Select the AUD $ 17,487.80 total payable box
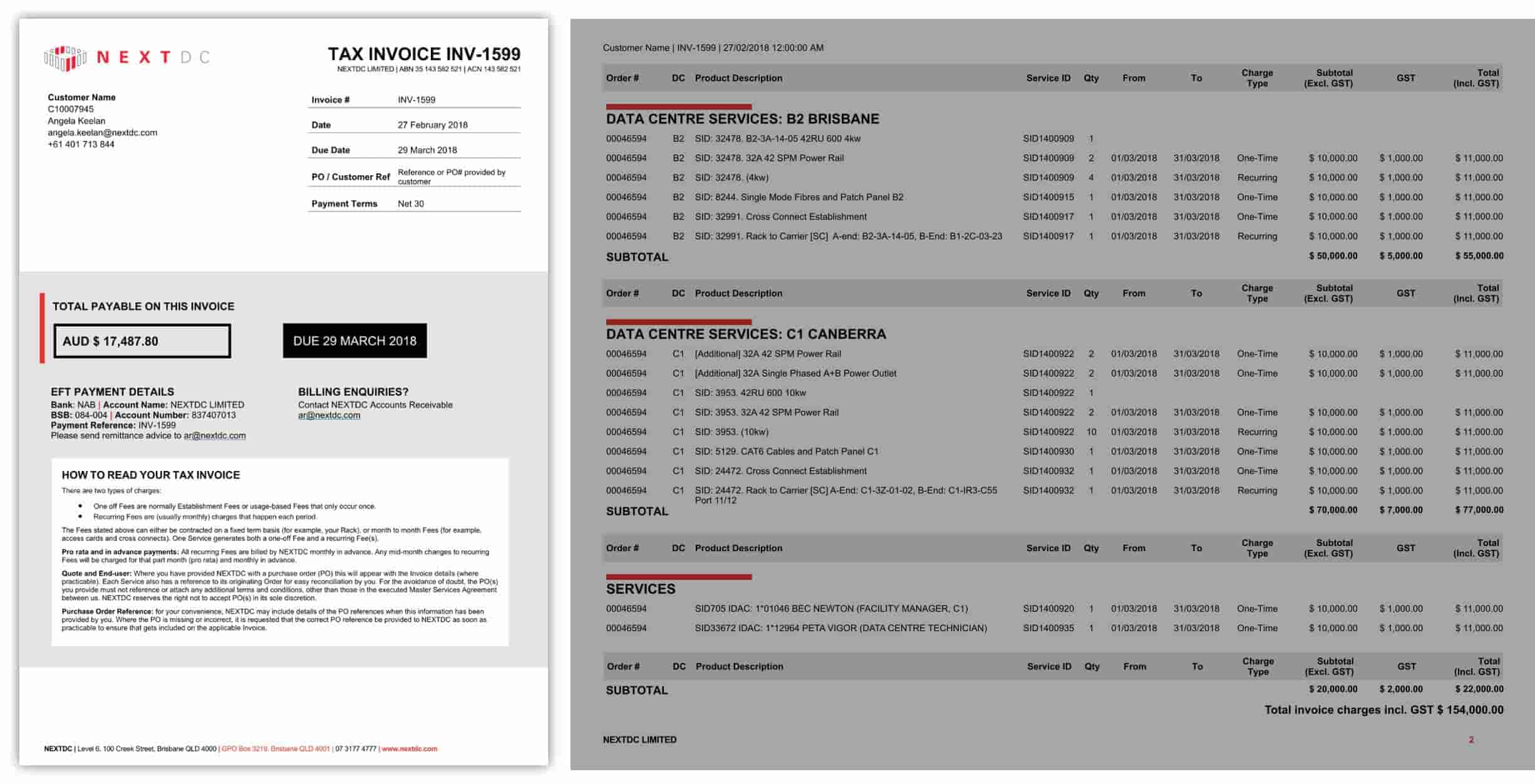 [x=142, y=341]
